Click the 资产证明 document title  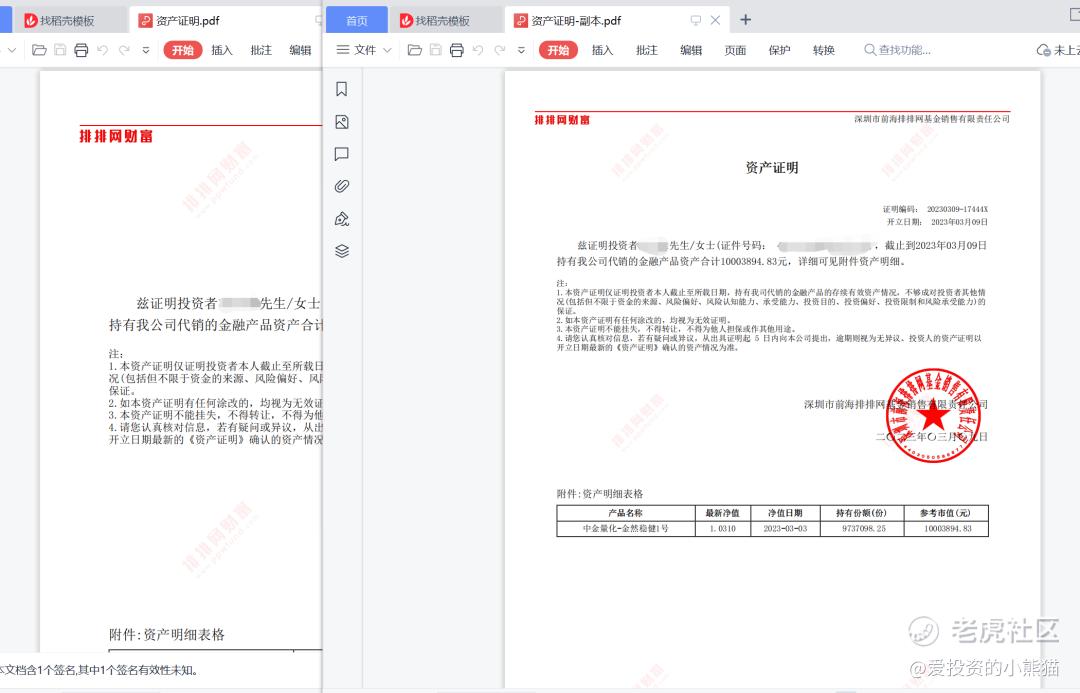click(771, 167)
